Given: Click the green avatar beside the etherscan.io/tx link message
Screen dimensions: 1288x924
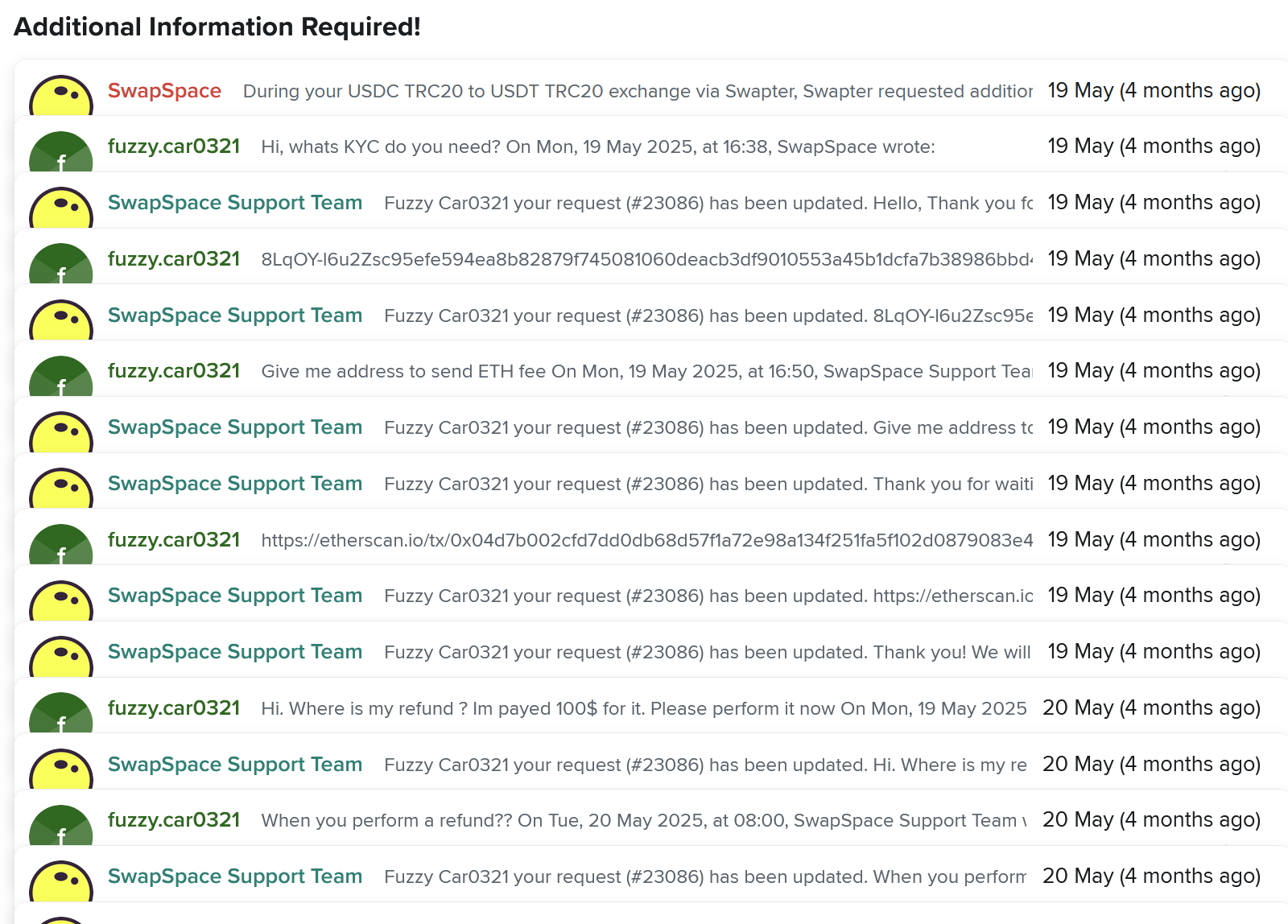Looking at the screenshot, I should [x=61, y=545].
